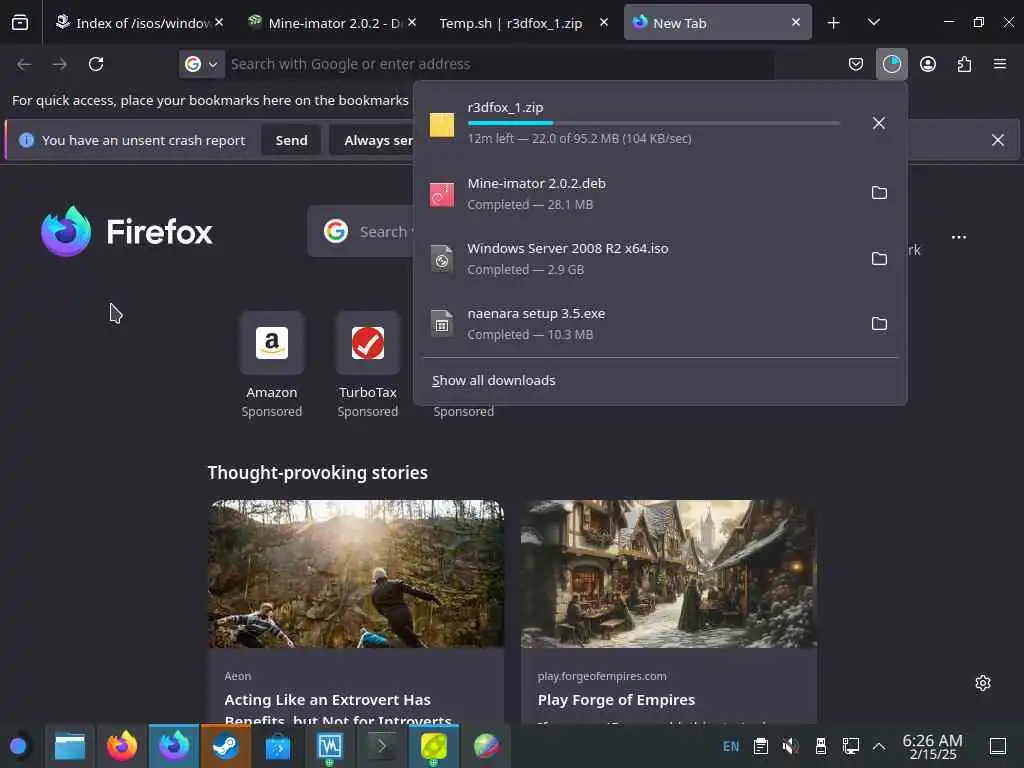Open the taskbar start launcher
Image resolution: width=1024 pixels, height=768 pixels.
pos(18,746)
